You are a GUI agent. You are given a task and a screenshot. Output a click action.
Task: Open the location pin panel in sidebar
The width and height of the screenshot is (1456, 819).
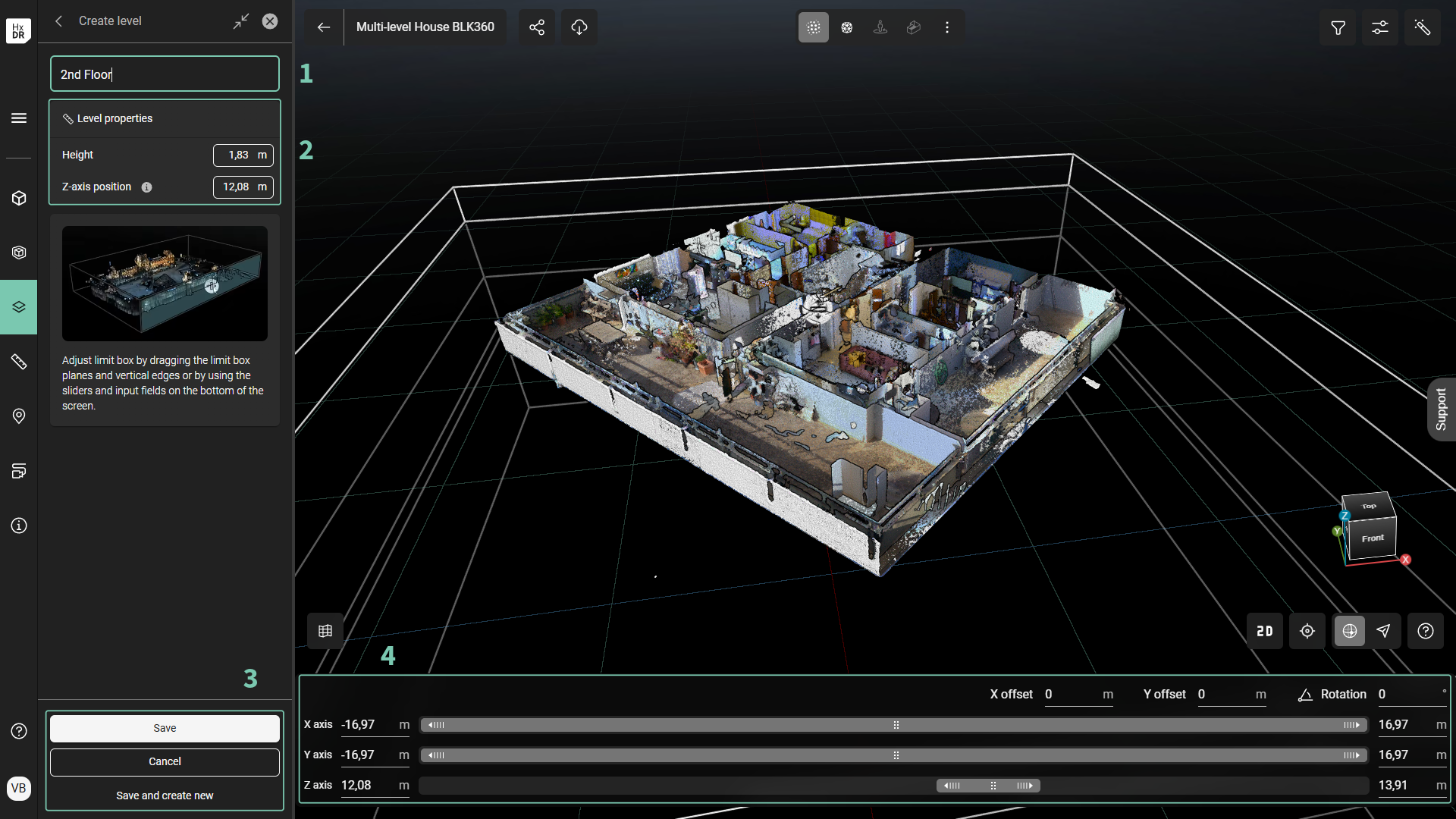coord(19,416)
